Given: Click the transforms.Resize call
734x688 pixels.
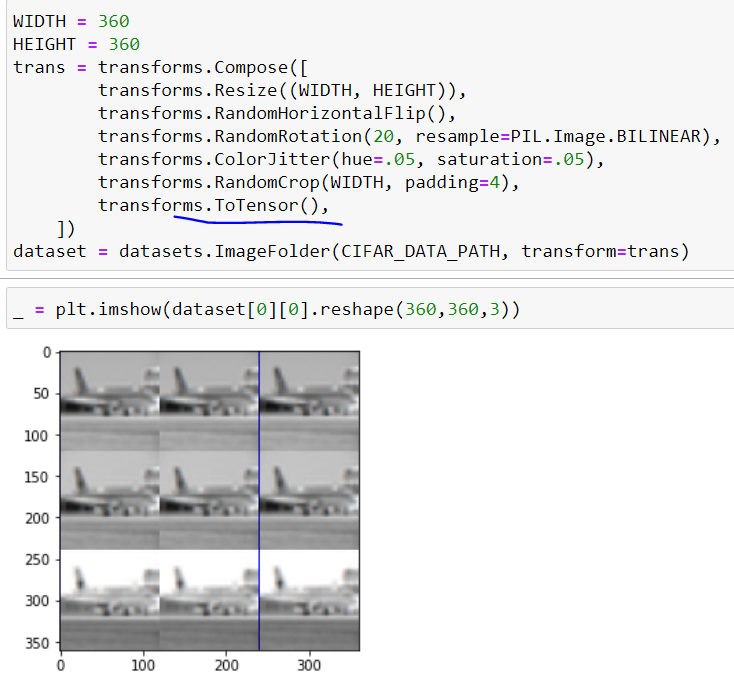Looking at the screenshot, I should [178, 90].
